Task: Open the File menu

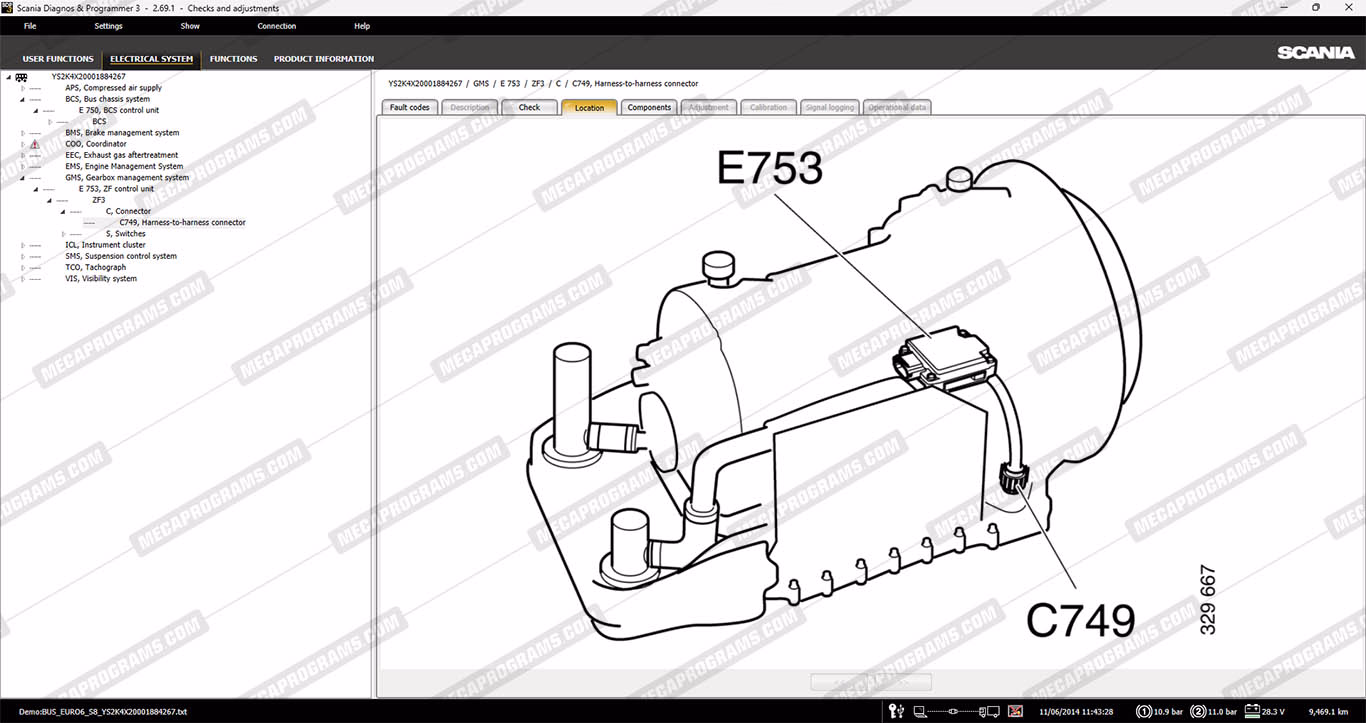Action: pyautogui.click(x=30, y=26)
